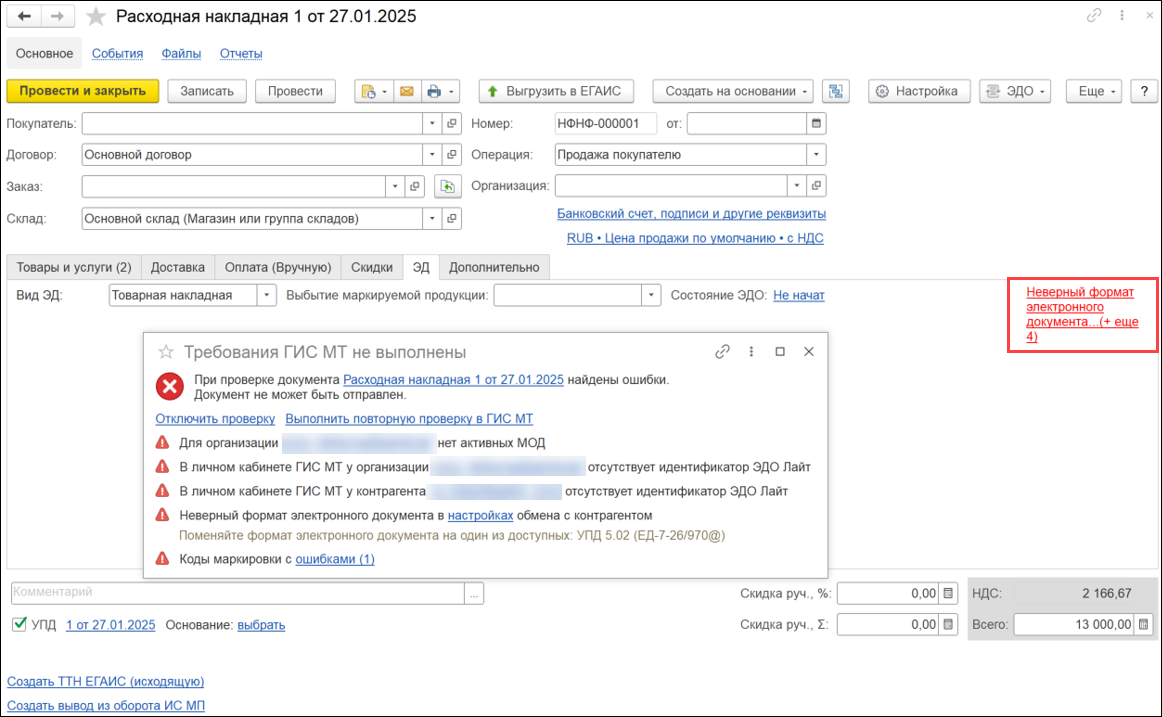Screen dimensions: 1162x717
Task: Expand the Договор dropdown
Action: [x=432, y=155]
